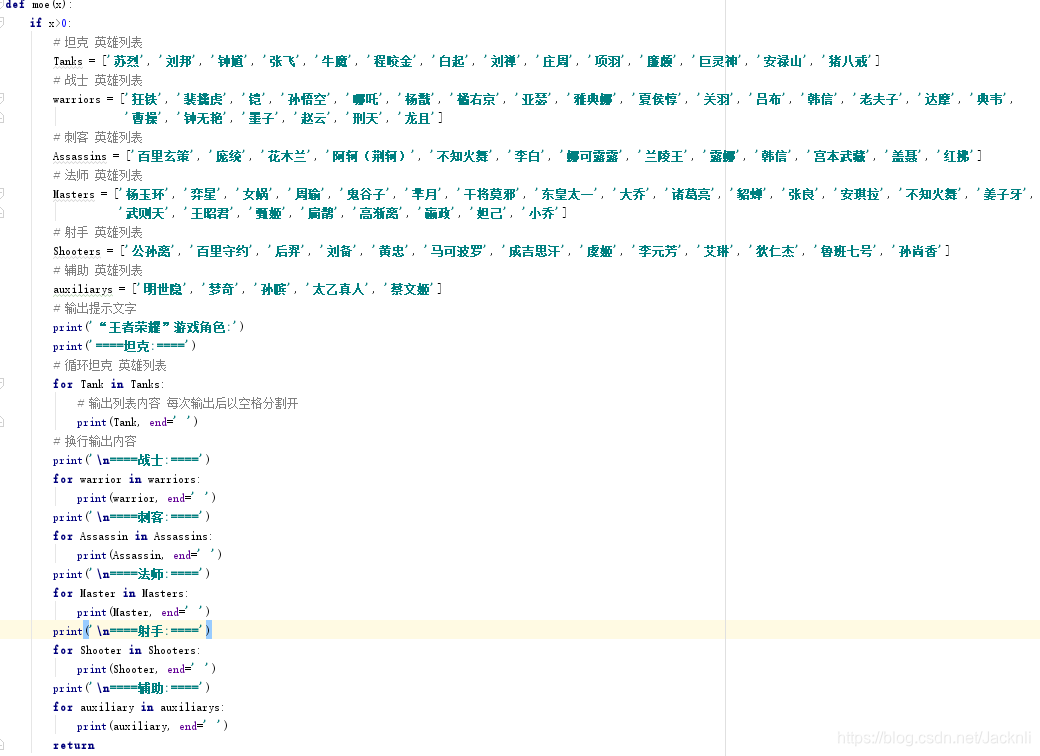The height and width of the screenshot is (756, 1040).
Task: Click the 'for auxiliary in auxiliarys:' loop line
Action: (x=139, y=708)
